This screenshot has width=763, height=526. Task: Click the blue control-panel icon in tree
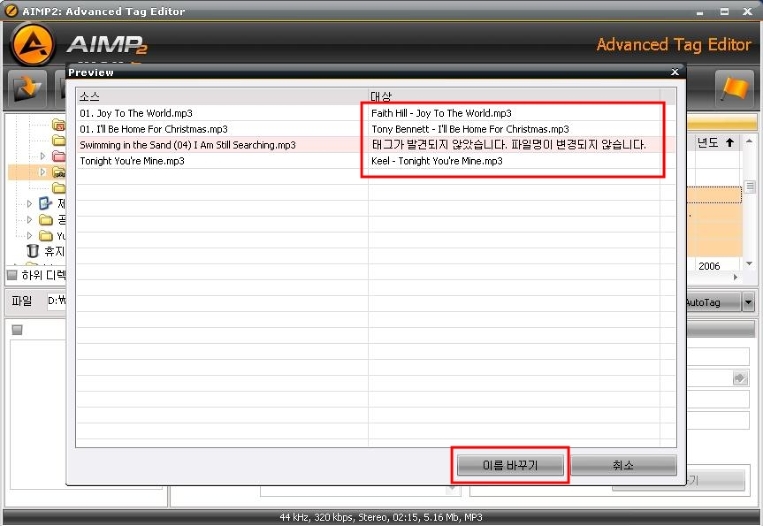(45, 203)
